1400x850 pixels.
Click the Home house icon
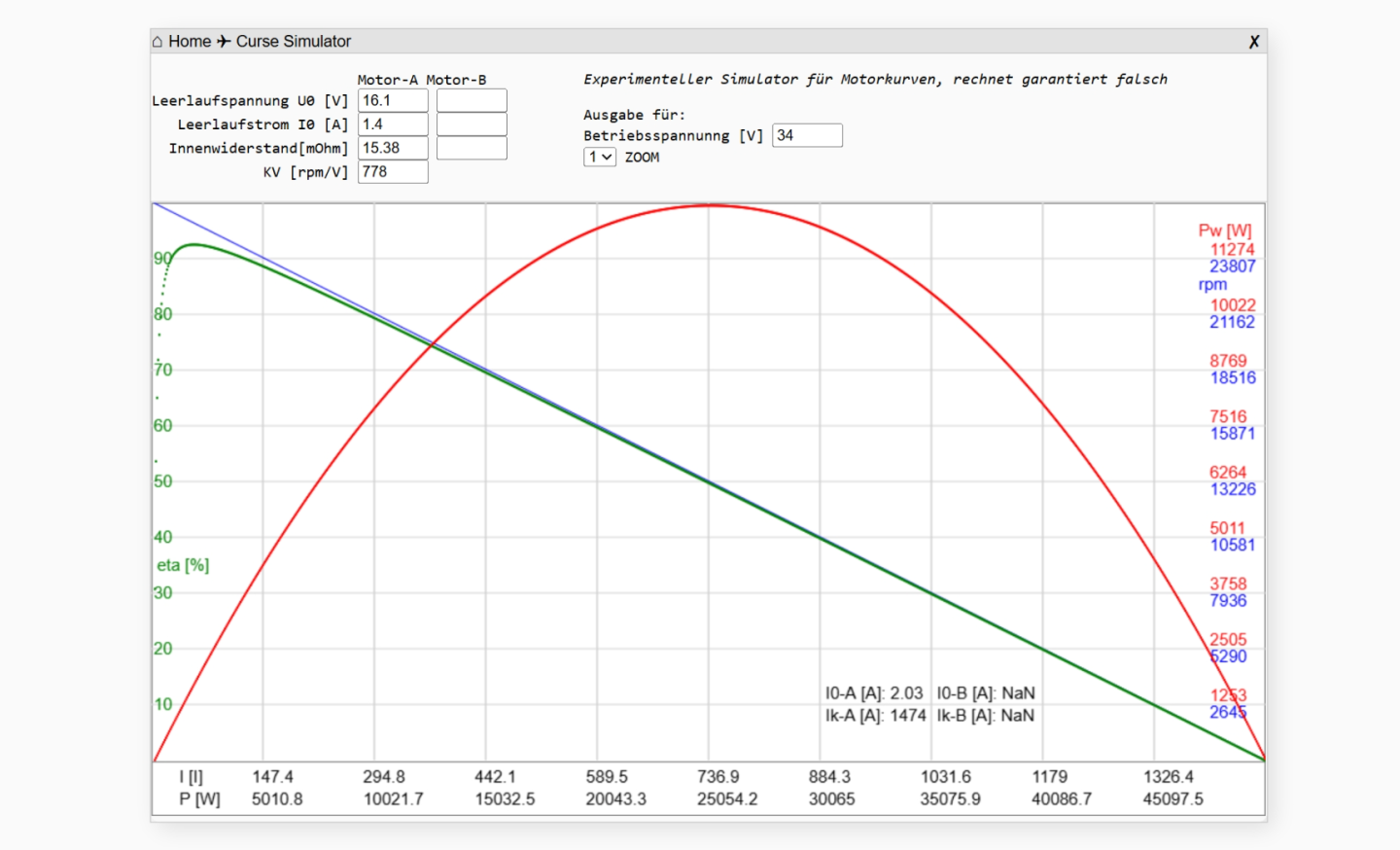pos(157,42)
